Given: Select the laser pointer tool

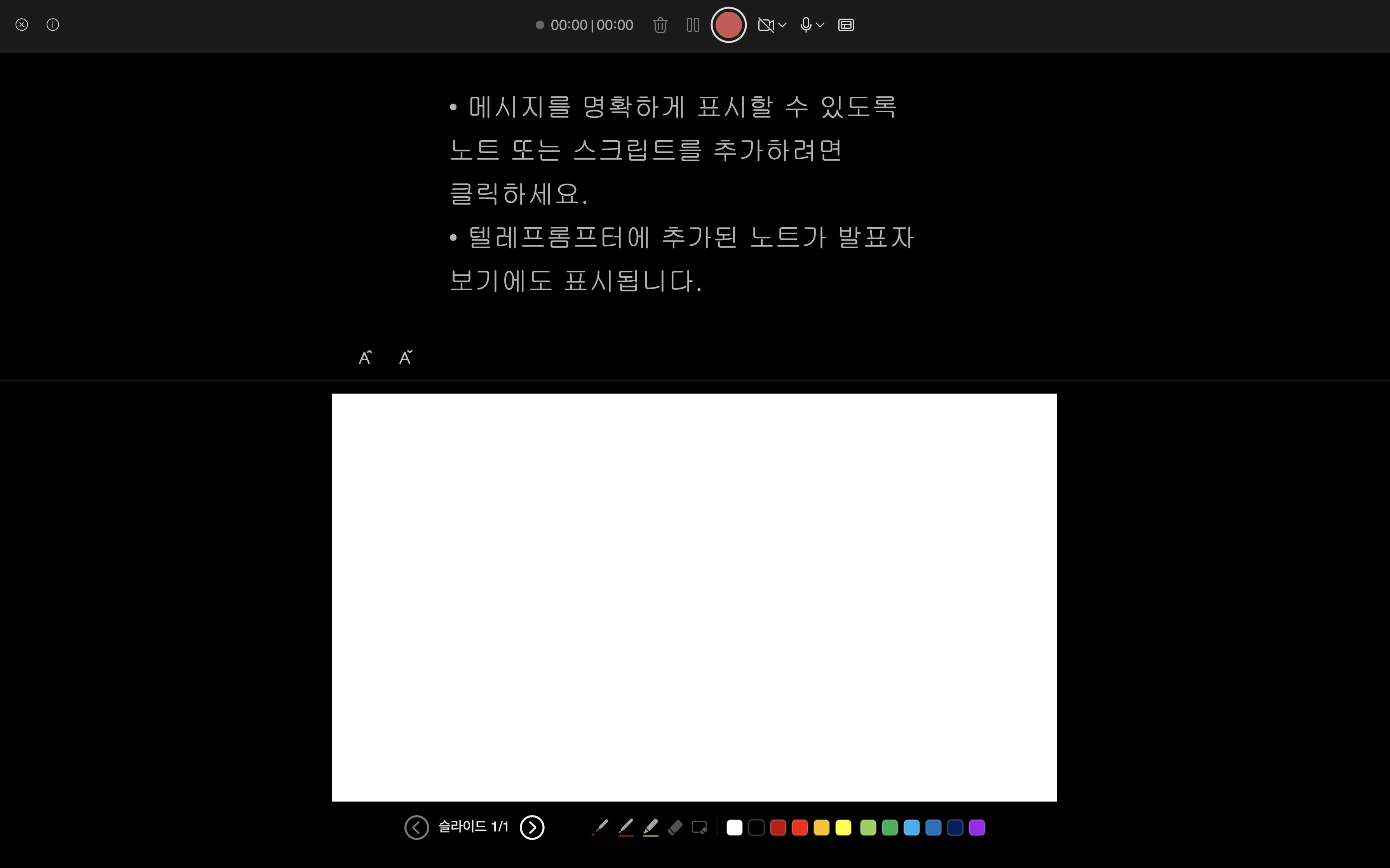Looking at the screenshot, I should [x=600, y=827].
